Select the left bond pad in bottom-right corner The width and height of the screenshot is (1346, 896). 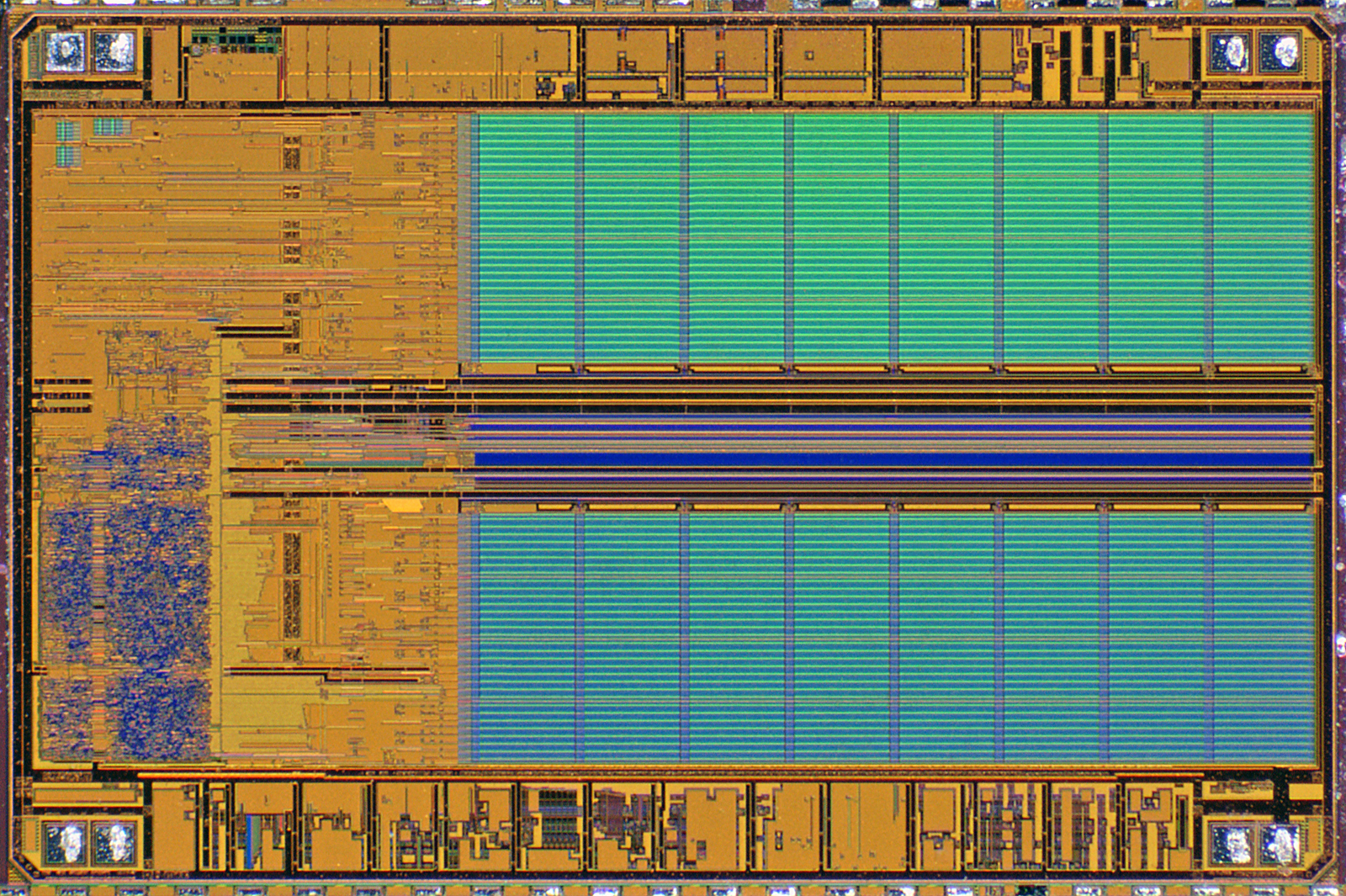1230,842
